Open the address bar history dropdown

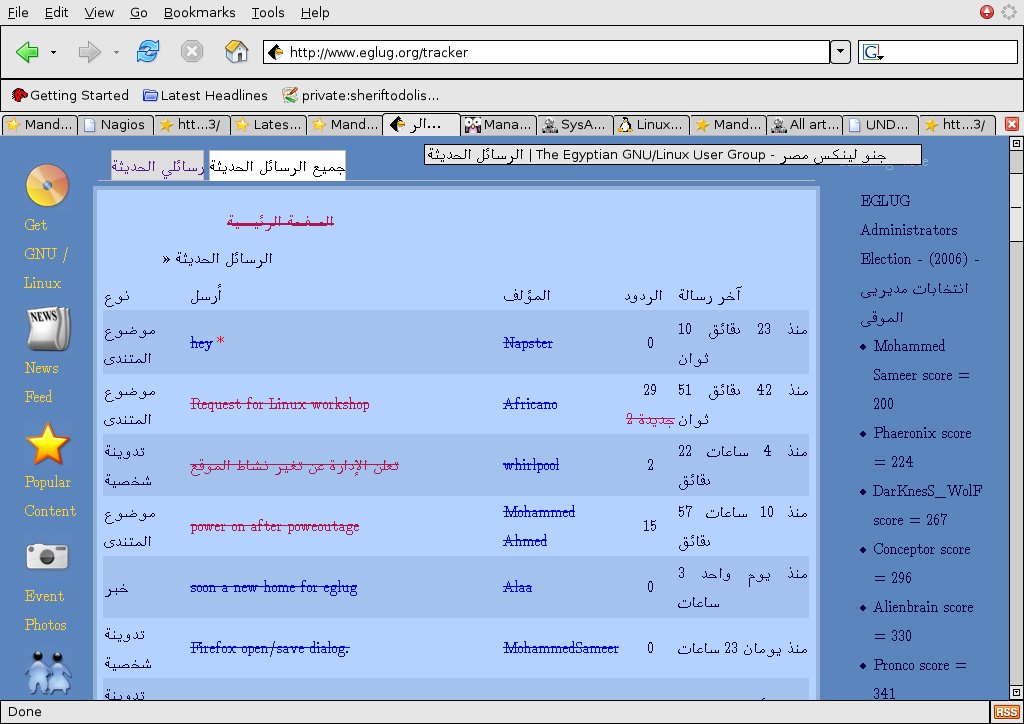tap(839, 51)
